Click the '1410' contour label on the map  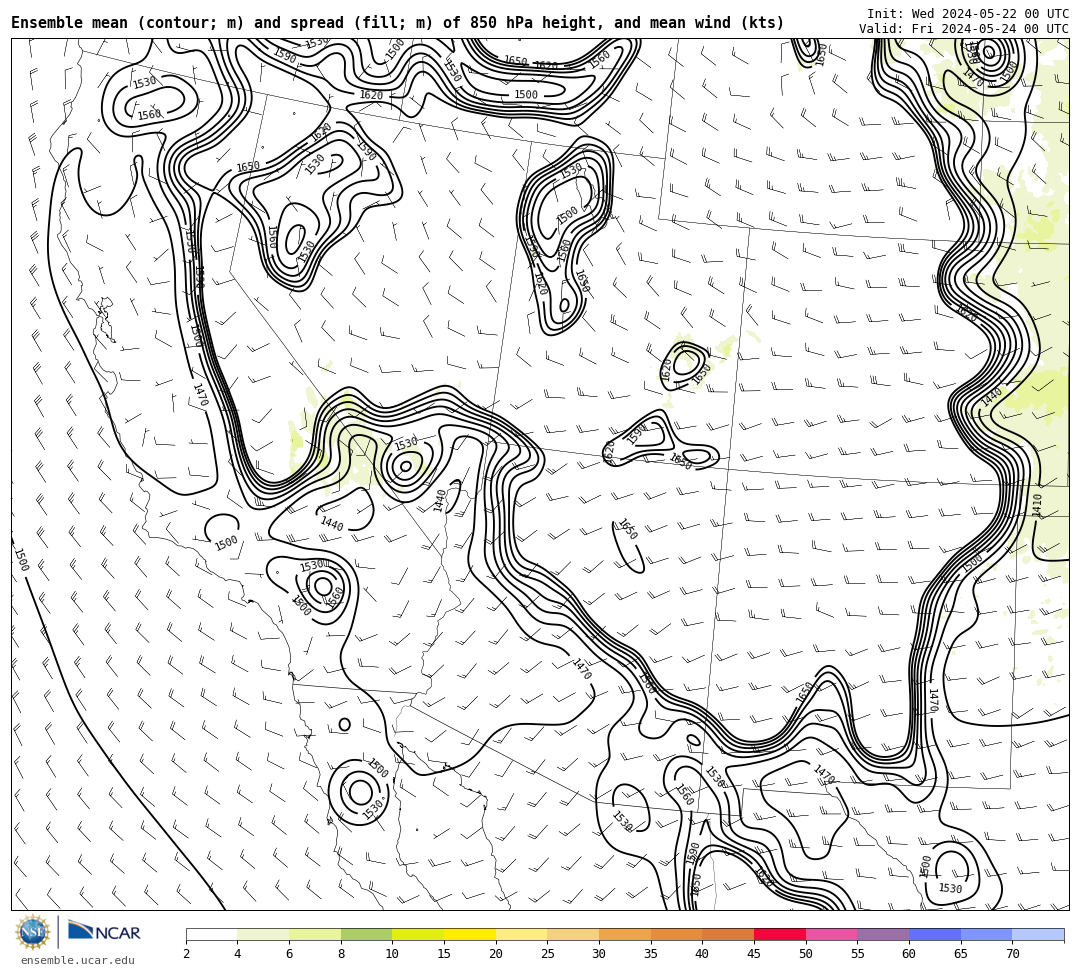click(x=1037, y=505)
